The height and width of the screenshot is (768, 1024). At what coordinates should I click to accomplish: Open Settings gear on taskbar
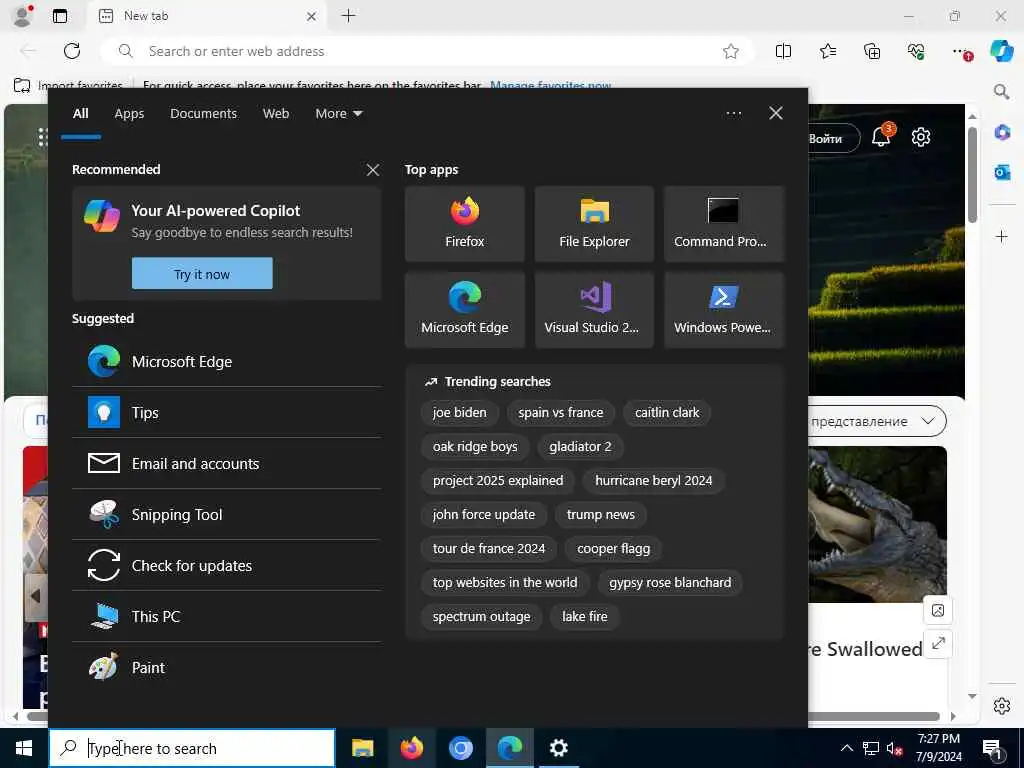tap(558, 748)
